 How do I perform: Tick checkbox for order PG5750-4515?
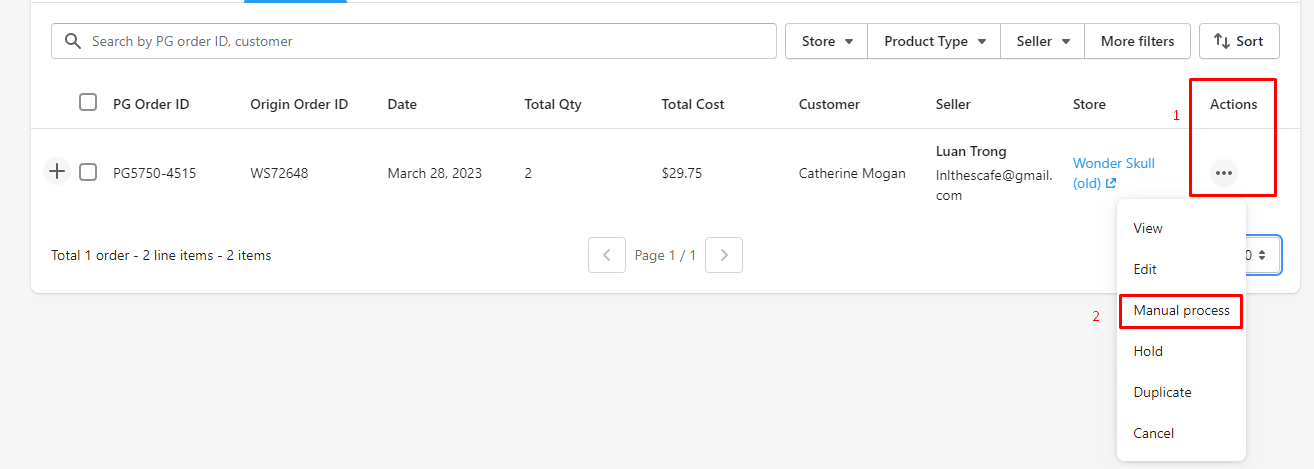(x=88, y=172)
